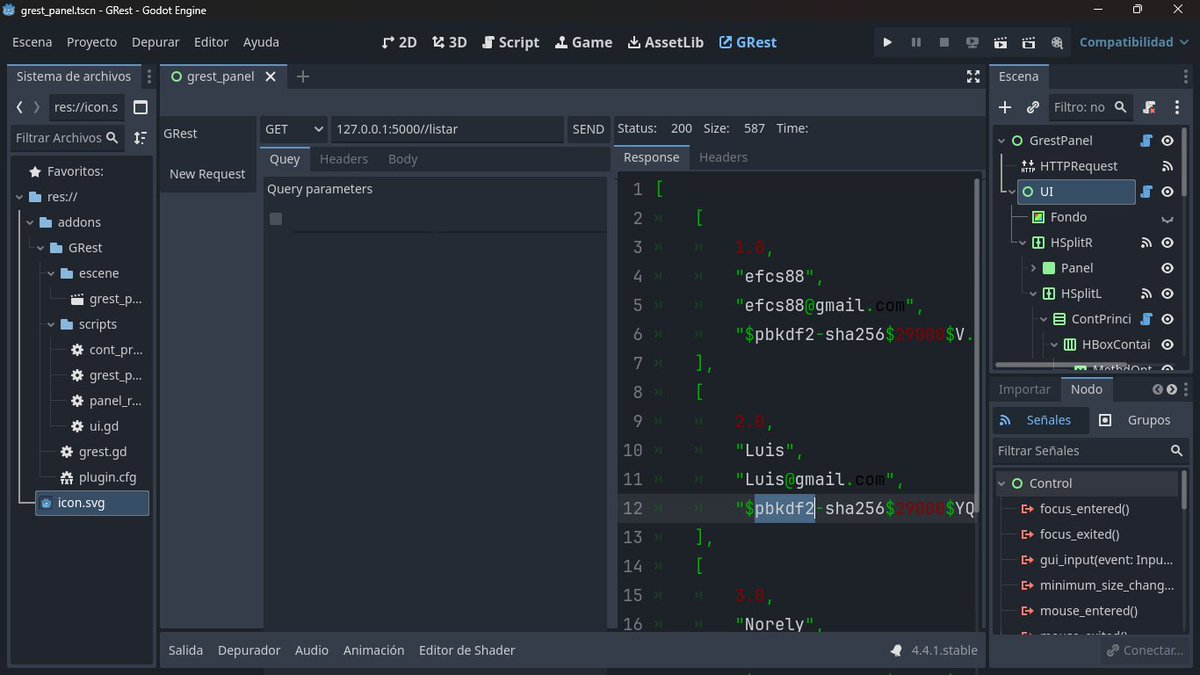Open file system dock options menu

click(x=148, y=76)
